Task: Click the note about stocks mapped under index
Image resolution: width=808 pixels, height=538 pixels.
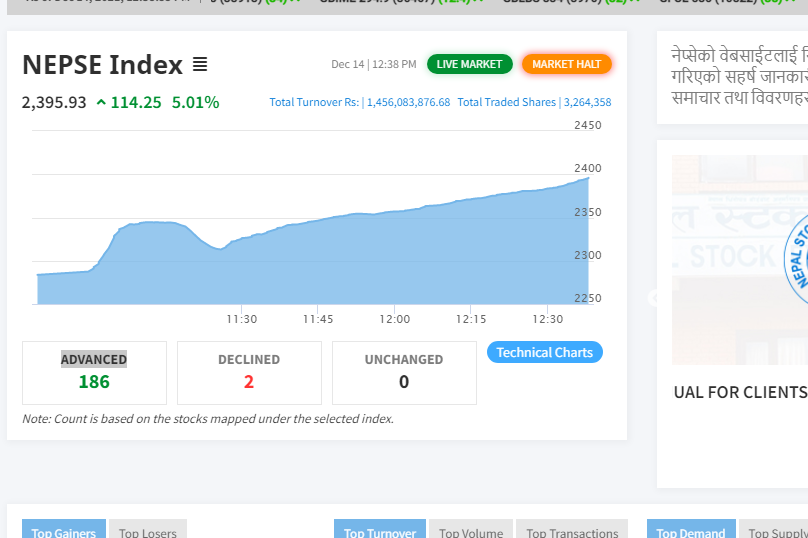Action: click(208, 419)
